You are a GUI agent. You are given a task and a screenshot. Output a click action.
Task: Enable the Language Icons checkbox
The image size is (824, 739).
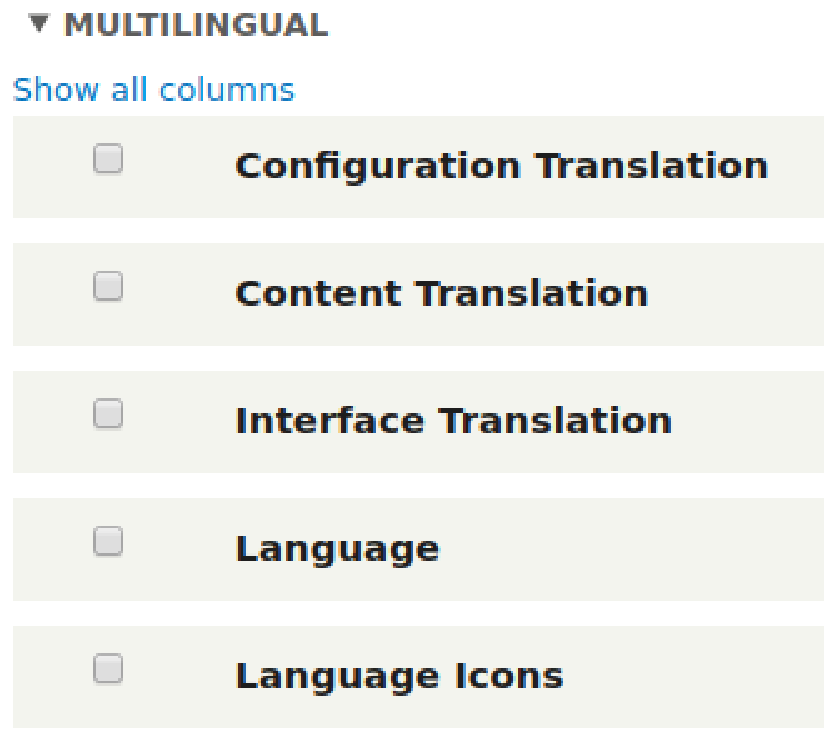108,669
